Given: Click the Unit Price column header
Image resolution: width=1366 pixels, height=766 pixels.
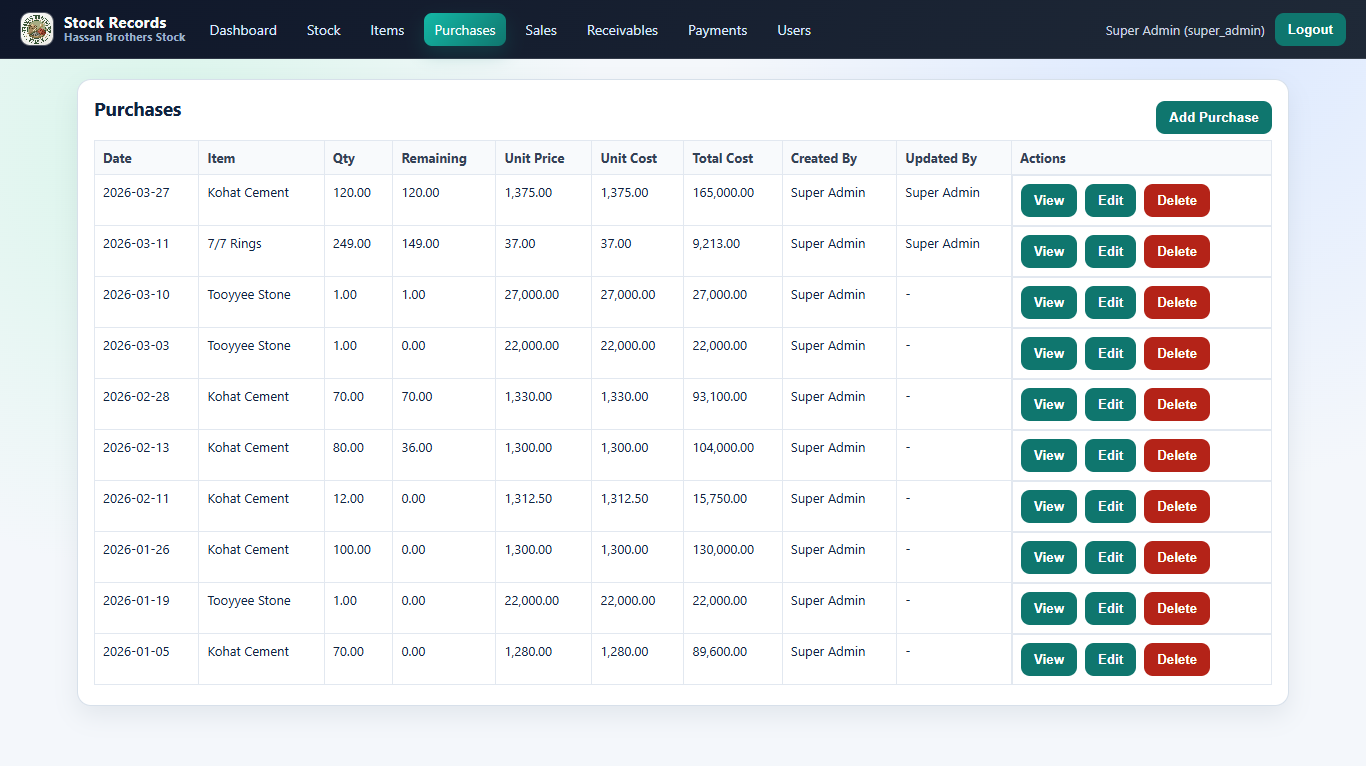Looking at the screenshot, I should (543, 158).
